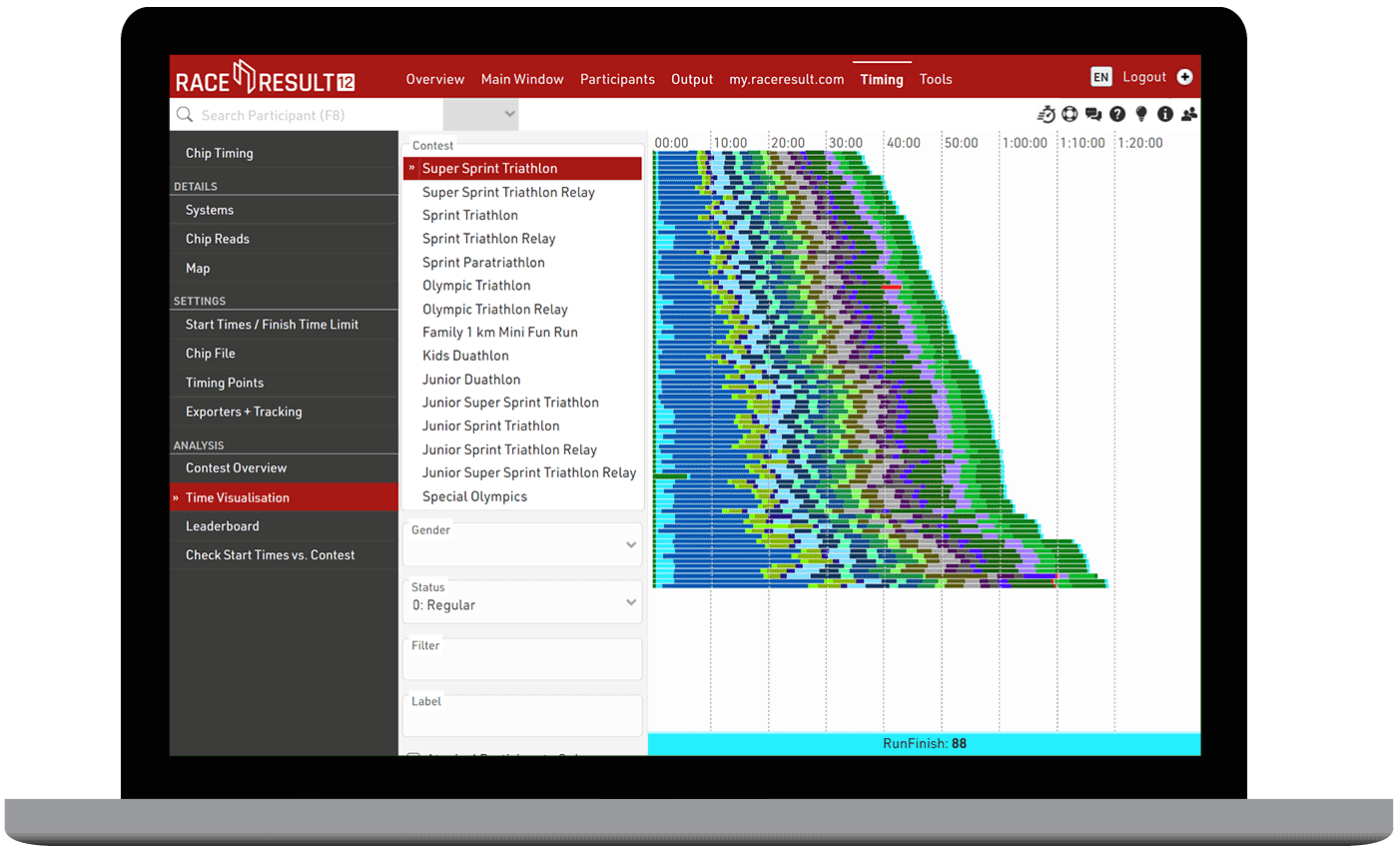Select the Junior Duathlon contest
Image resolution: width=1400 pixels, height=846 pixels.
(522, 380)
